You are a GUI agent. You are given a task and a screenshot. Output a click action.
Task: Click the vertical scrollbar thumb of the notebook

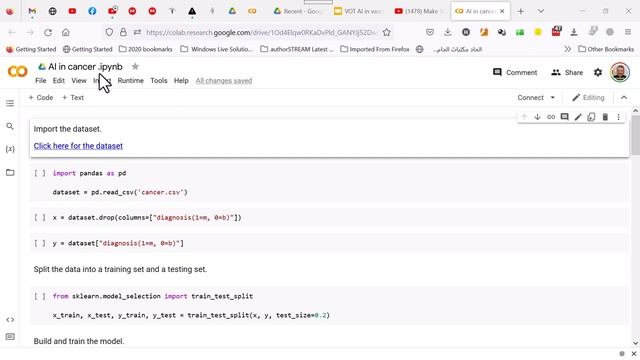[636, 135]
